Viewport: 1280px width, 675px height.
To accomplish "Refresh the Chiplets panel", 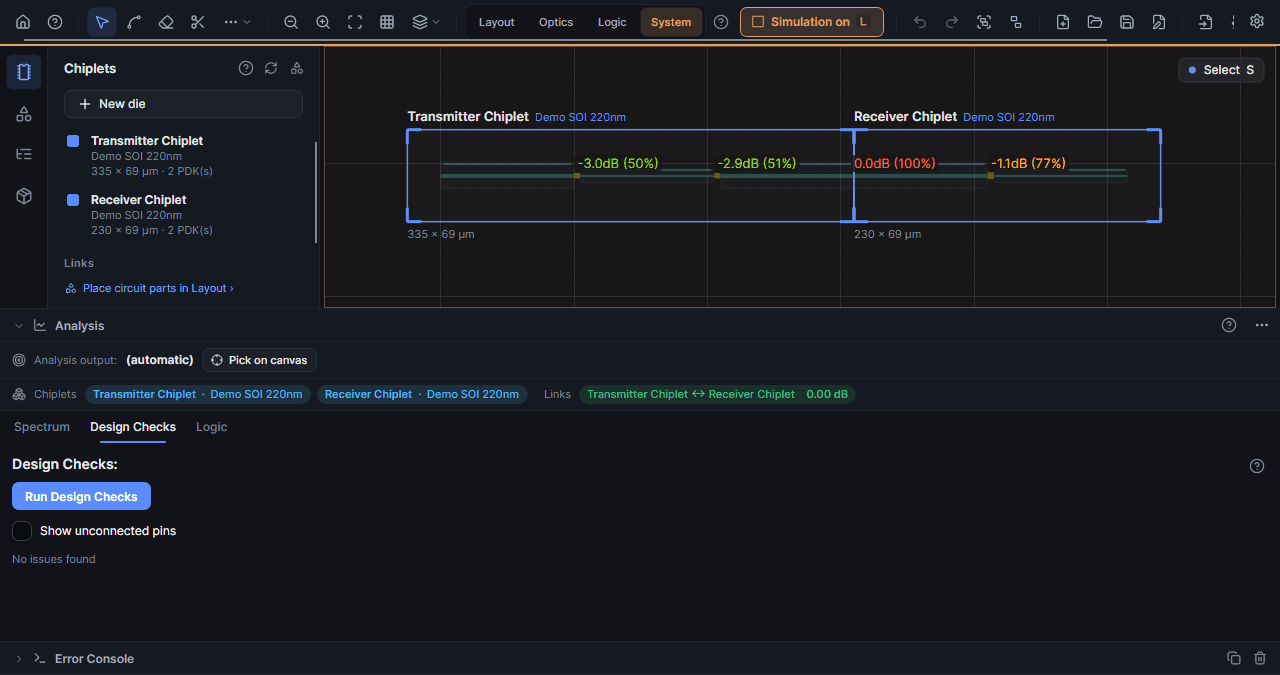I will click(x=271, y=68).
